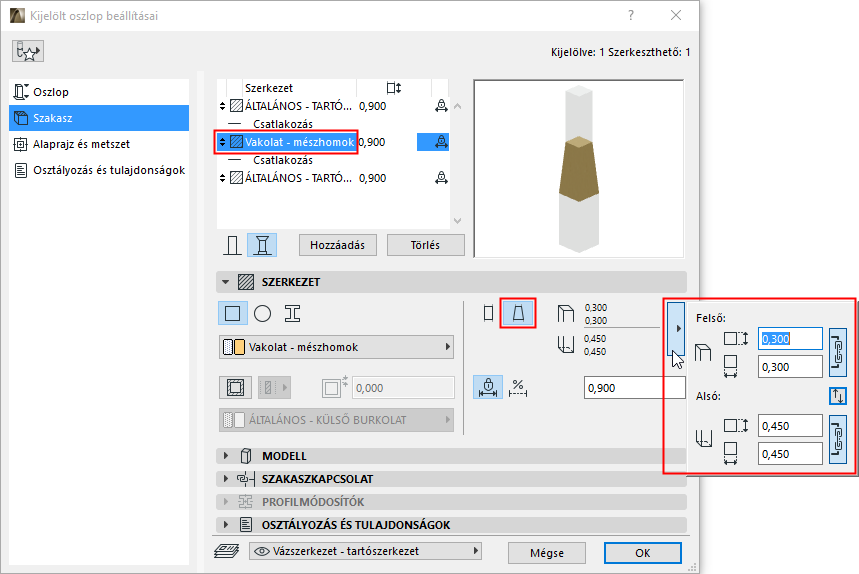
Task: Switch to the multi-segment column icon
Action: coord(263,244)
